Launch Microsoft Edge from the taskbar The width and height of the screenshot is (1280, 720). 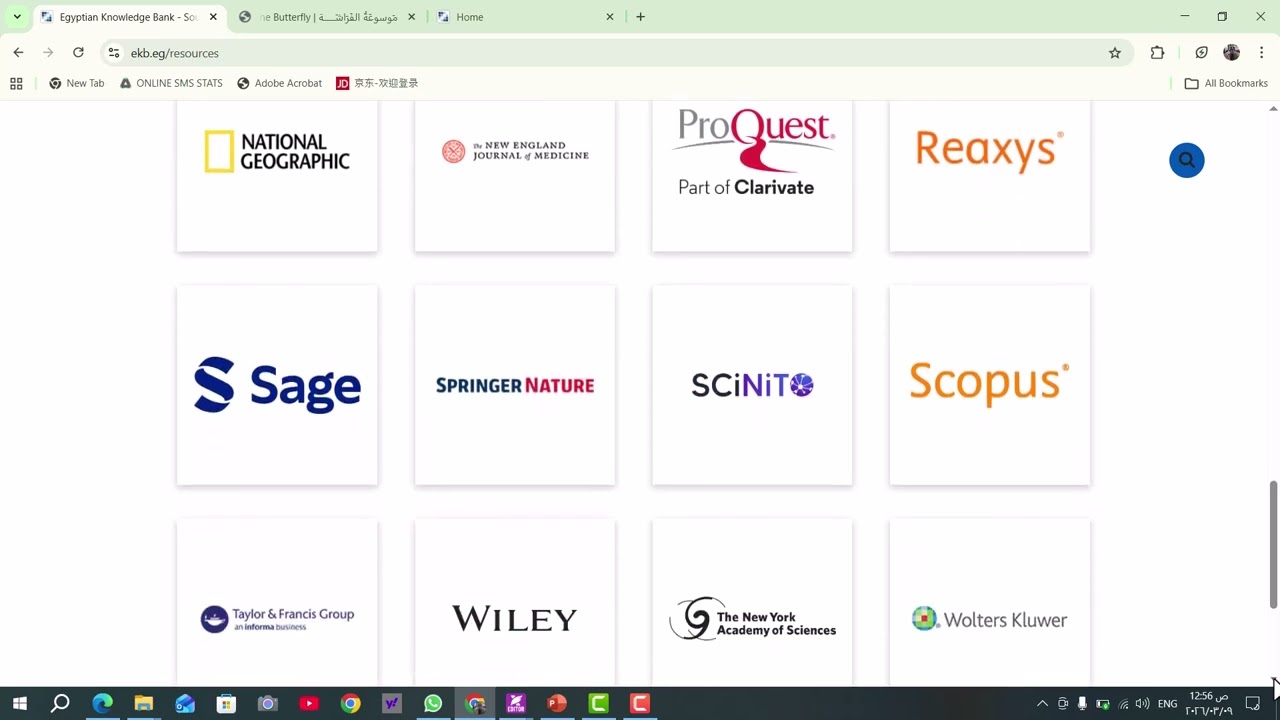[x=102, y=704]
